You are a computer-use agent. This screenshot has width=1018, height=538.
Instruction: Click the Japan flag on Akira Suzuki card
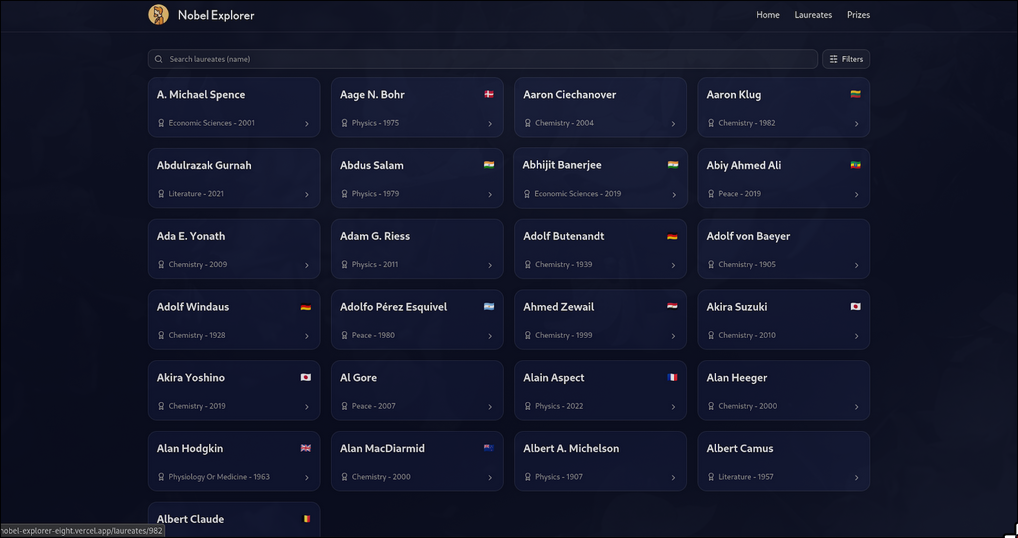click(855, 307)
